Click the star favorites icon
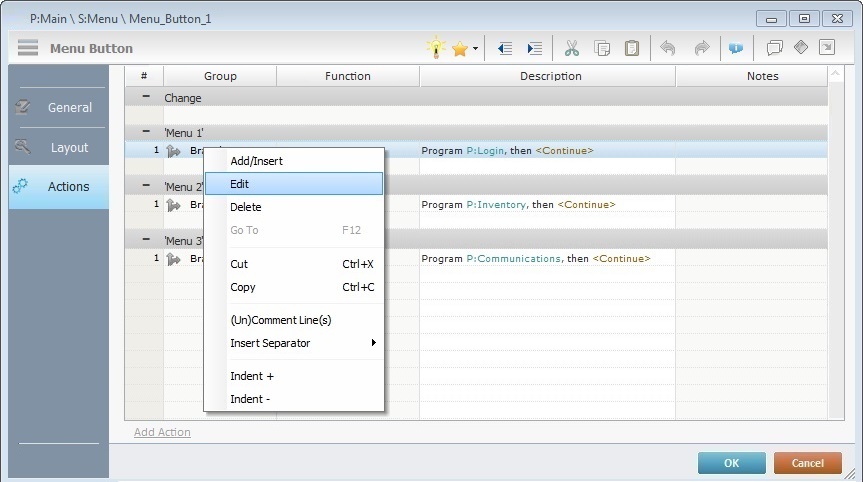 [x=459, y=48]
